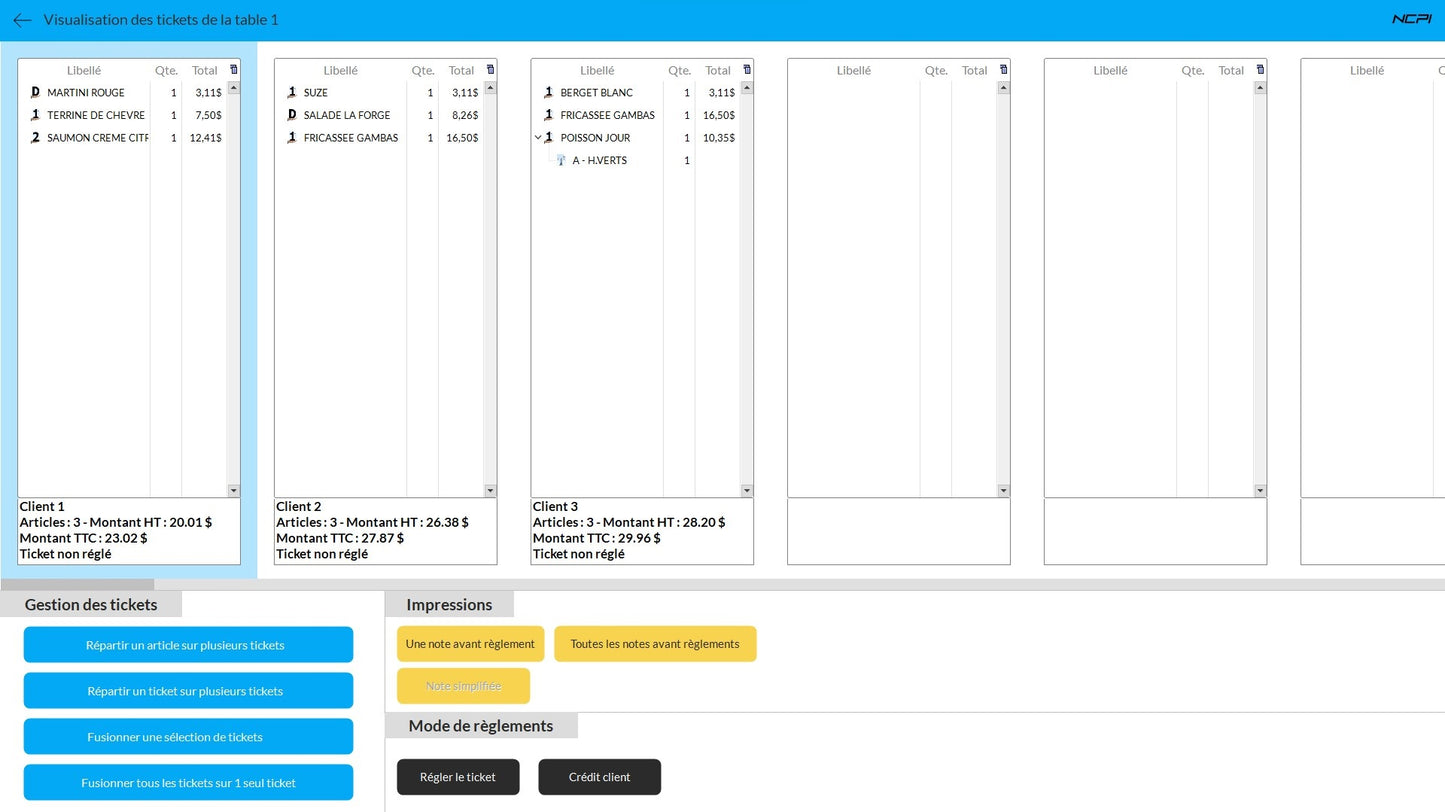Click icon beside FRICASSEE GAMBAS in Client 3 ticket
1445x812 pixels.
[x=548, y=115]
